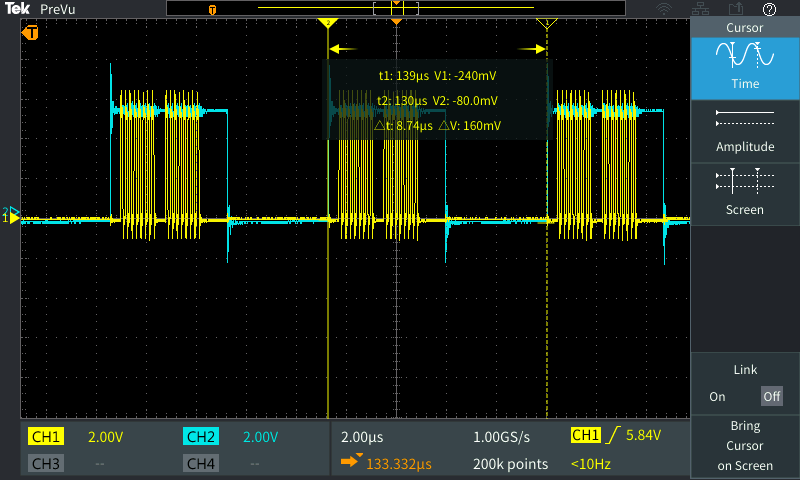This screenshot has height=480, width=800.
Task: Click the CH1 trigger source badge
Action: tap(585, 435)
